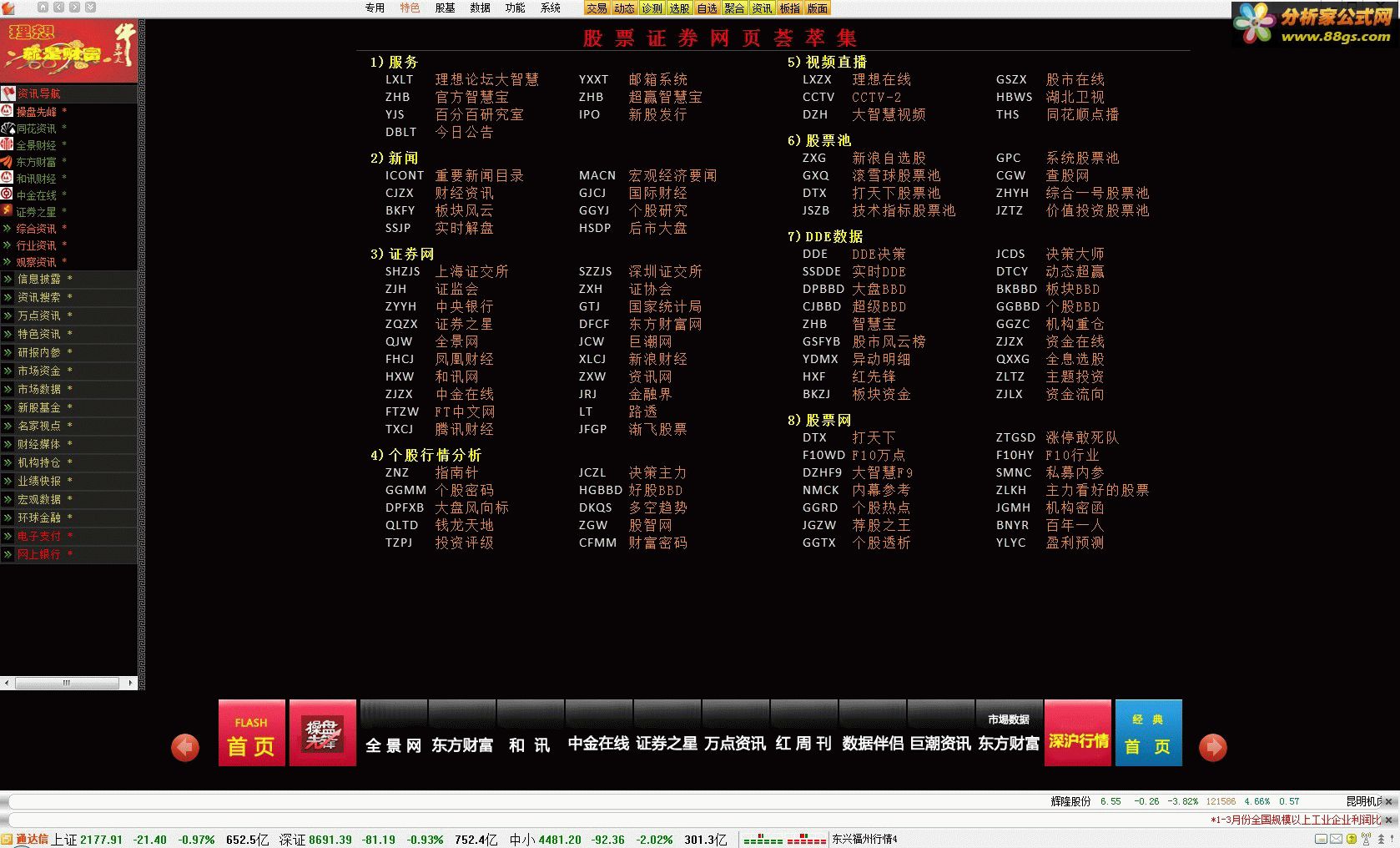Image resolution: width=1400 pixels, height=848 pixels.
Task: Click the orange icon beside 东方财富 in the sidebar
Action: click(8, 161)
